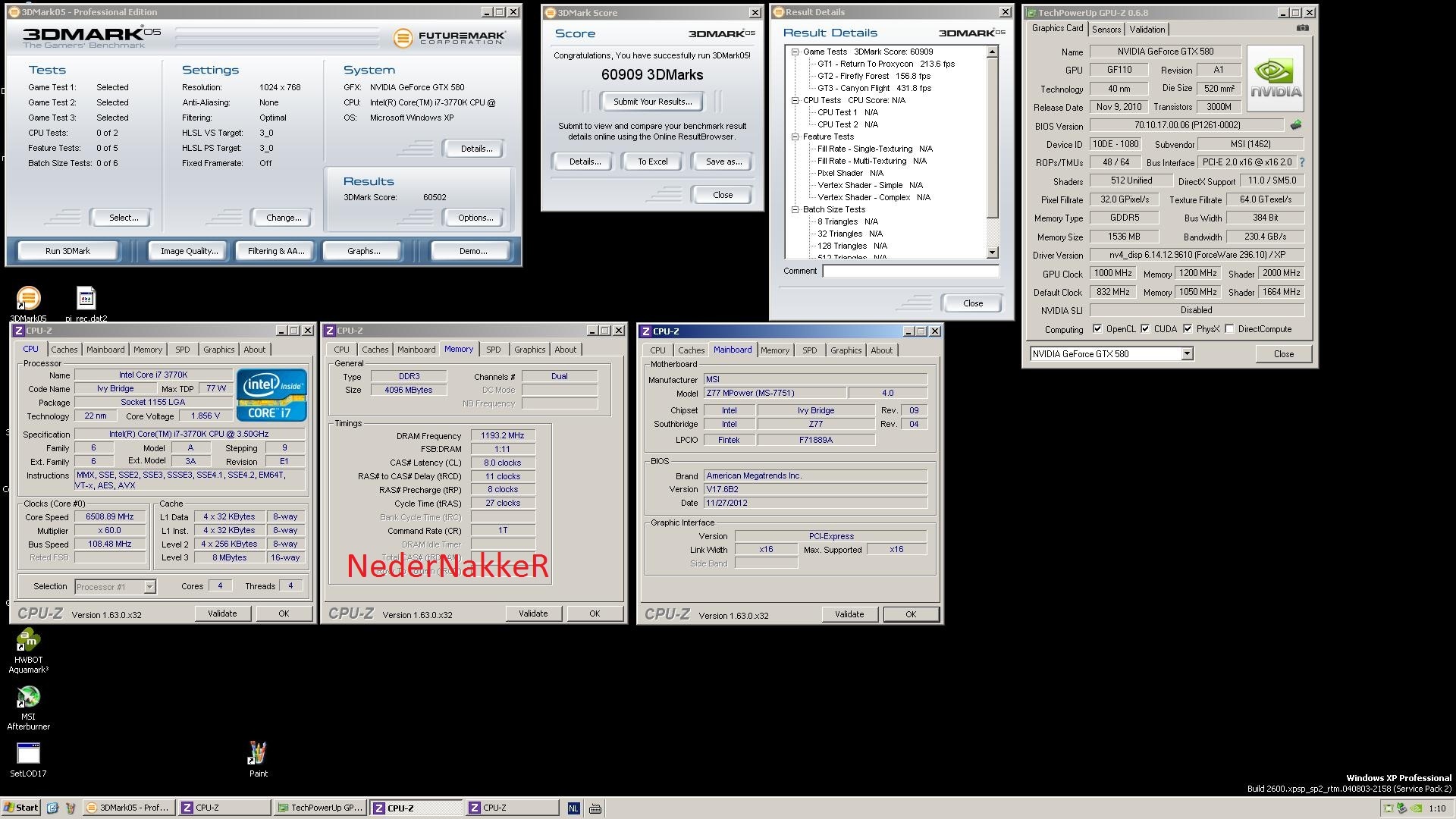Open the NVIDIA GeForce GTX 580 dropdown
Image resolution: width=1456 pixels, height=819 pixels.
[x=1187, y=354]
